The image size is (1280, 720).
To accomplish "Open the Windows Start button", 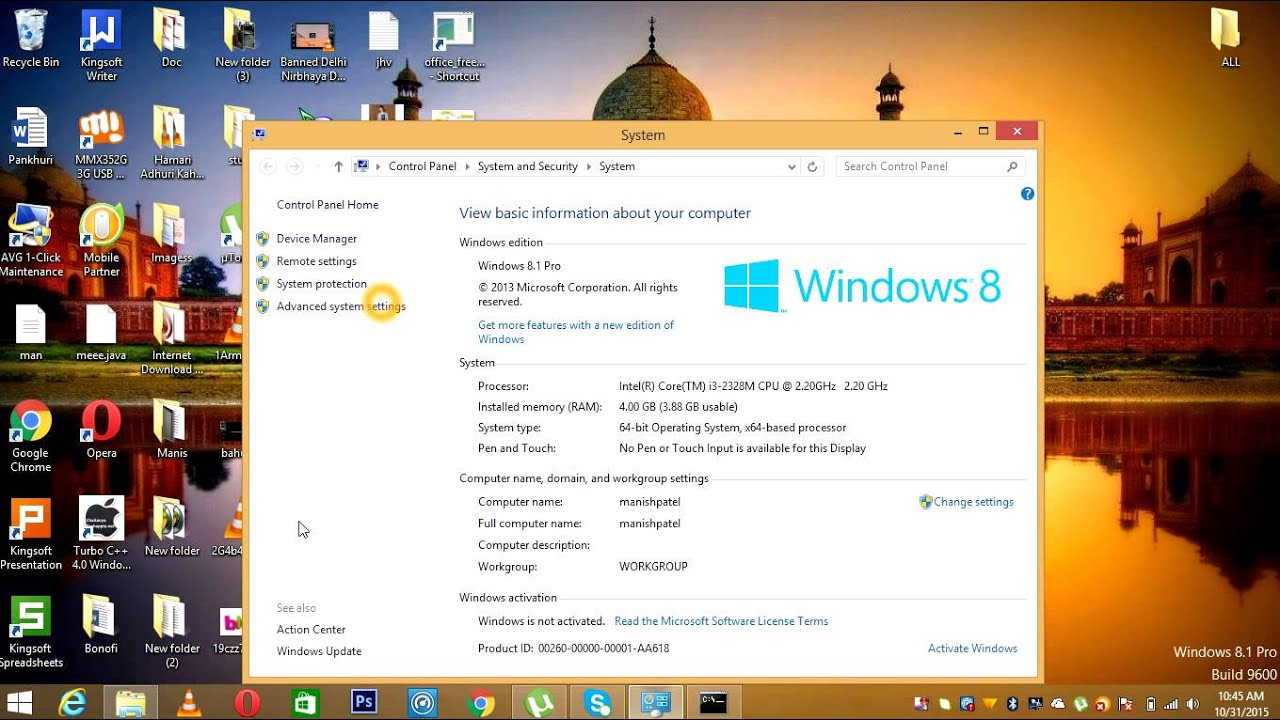I will point(19,703).
